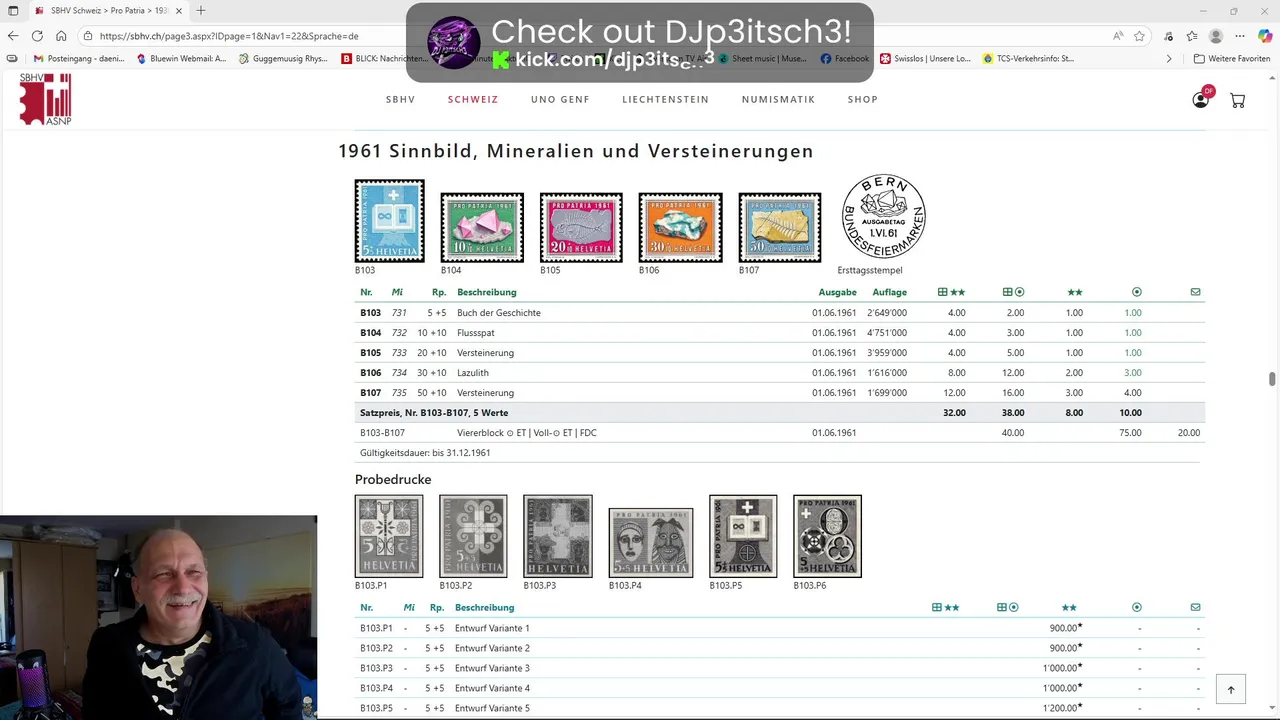Click the B103.P1 proof thumbnail
The image size is (1280, 720).
389,536
